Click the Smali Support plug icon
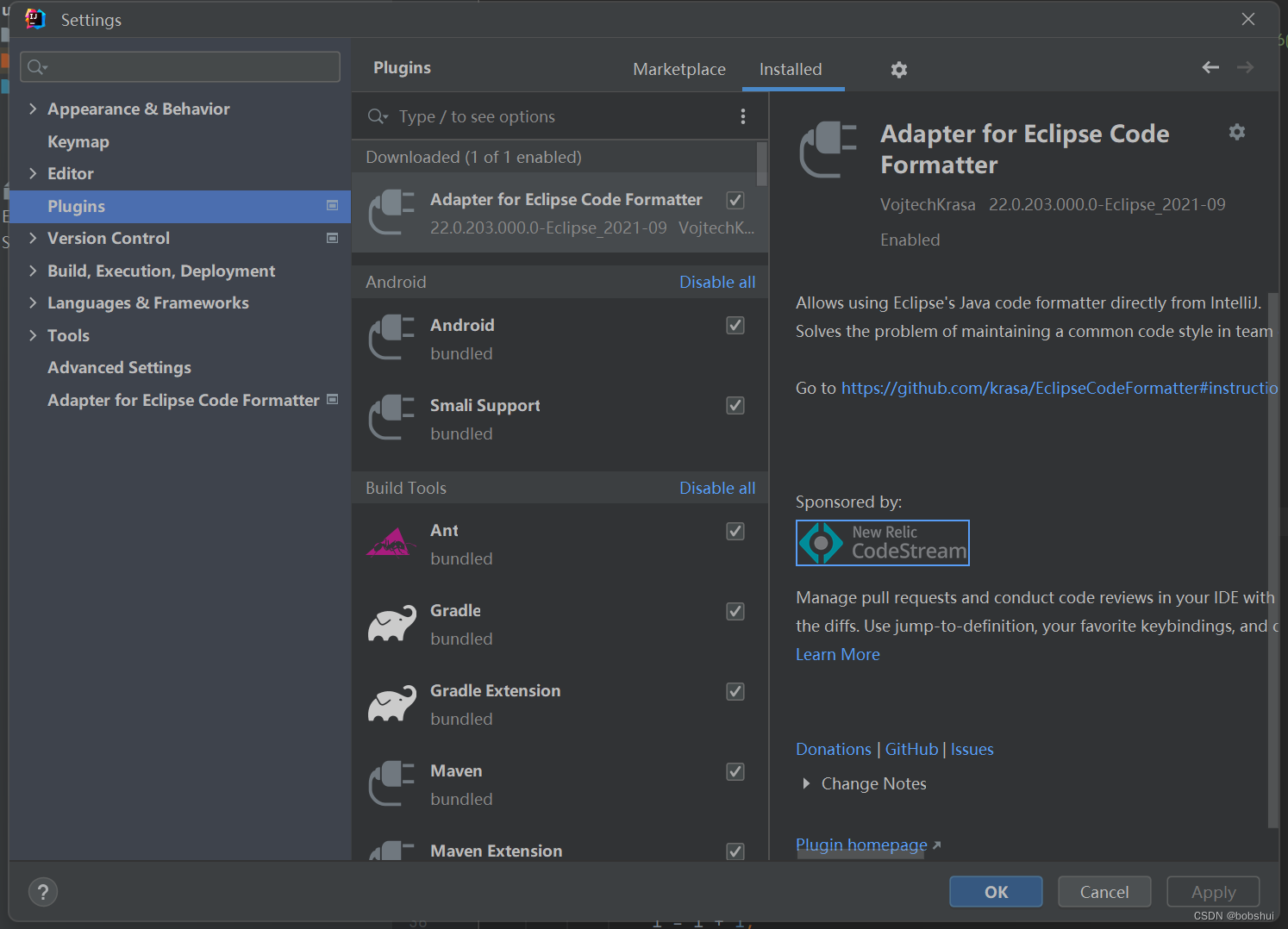 [391, 418]
